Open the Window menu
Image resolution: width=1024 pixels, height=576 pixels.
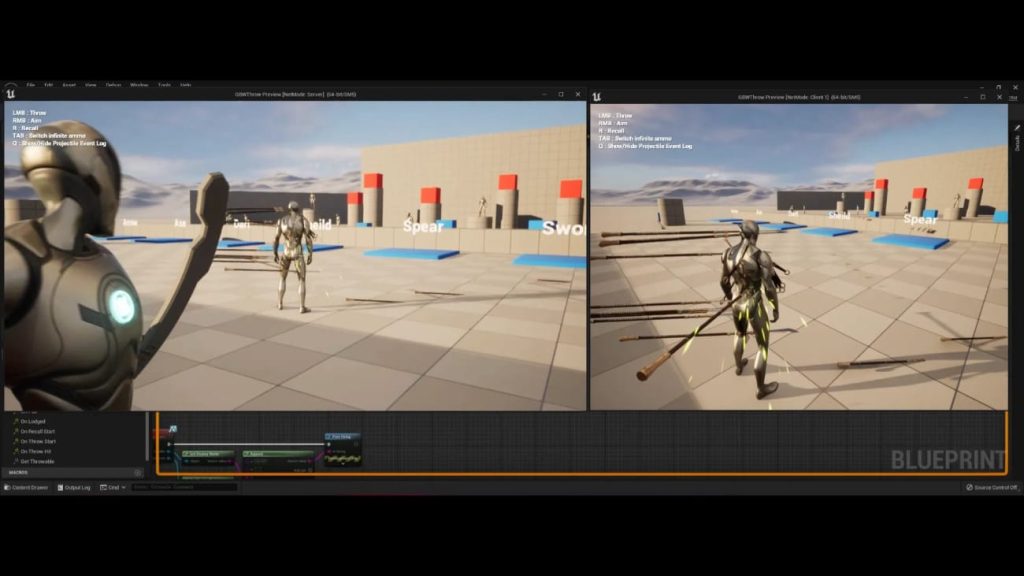139,85
